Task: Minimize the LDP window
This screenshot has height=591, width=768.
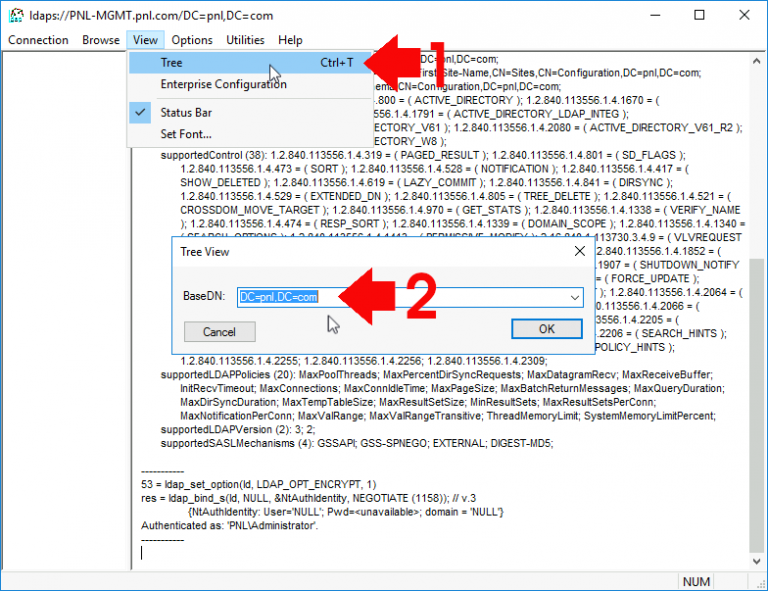Action: pos(654,16)
